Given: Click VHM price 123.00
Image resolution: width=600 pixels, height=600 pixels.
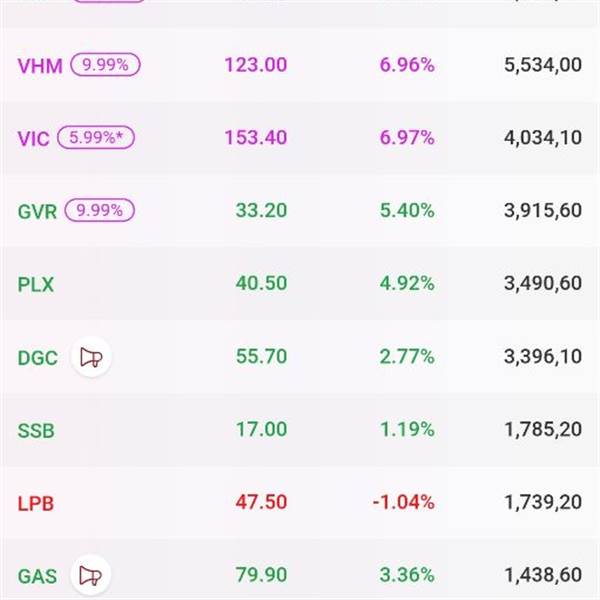Looking at the screenshot, I should pos(255,65).
